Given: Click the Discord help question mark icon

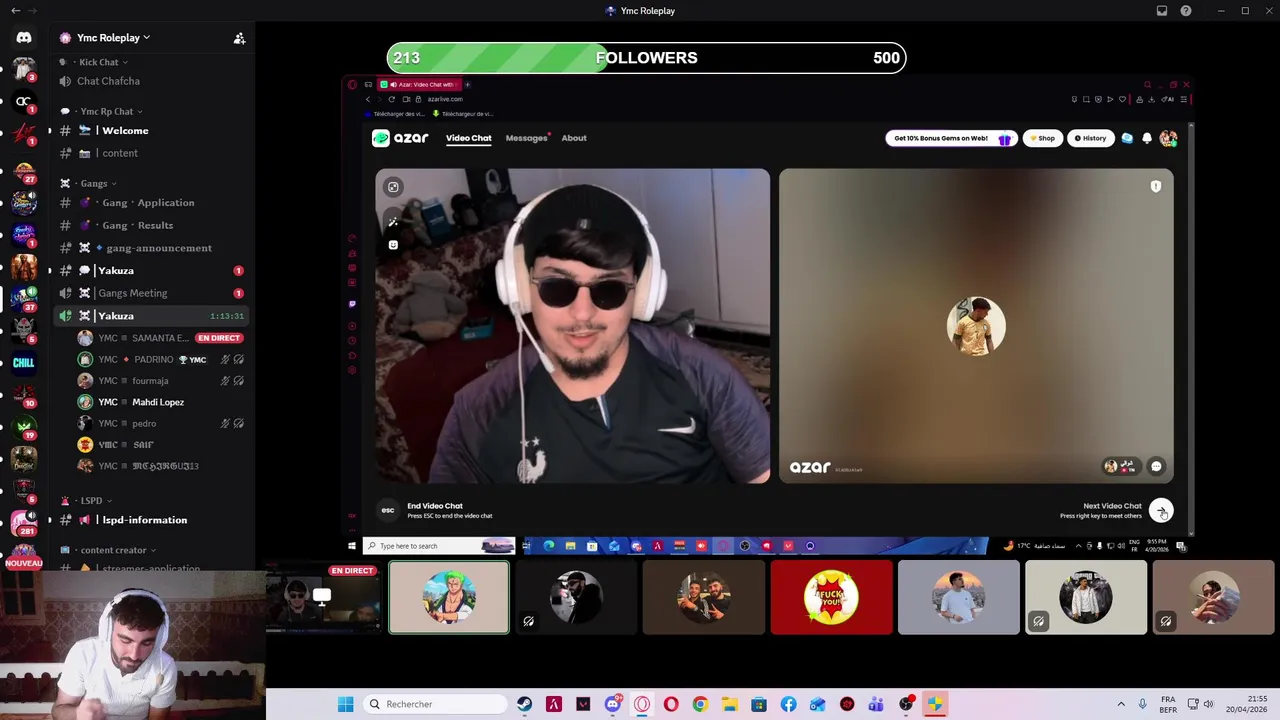Looking at the screenshot, I should [x=1186, y=11].
